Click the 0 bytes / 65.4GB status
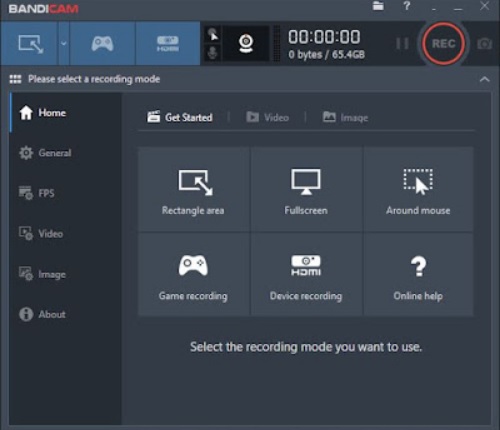The height and width of the screenshot is (430, 500). tap(326, 54)
